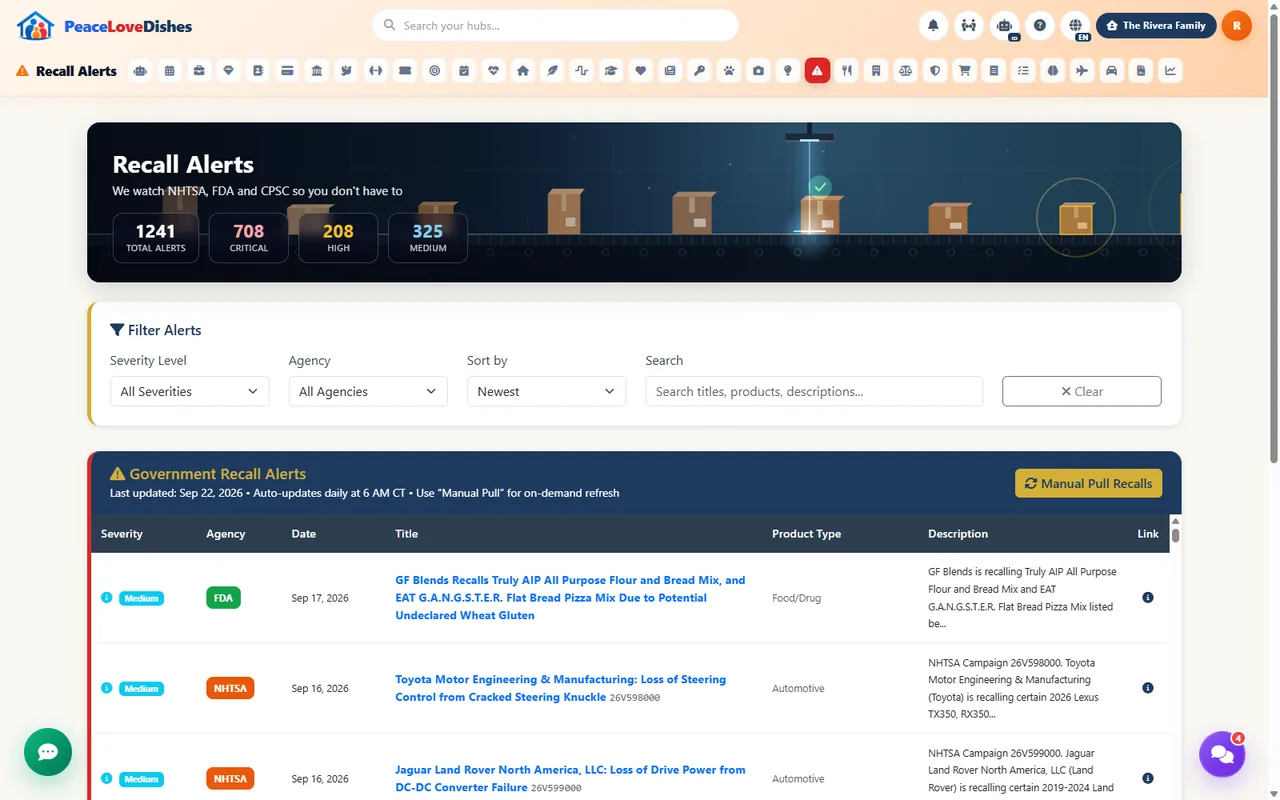Sort by the Severity column header
Screen dimensions: 1280x800
click(x=122, y=534)
